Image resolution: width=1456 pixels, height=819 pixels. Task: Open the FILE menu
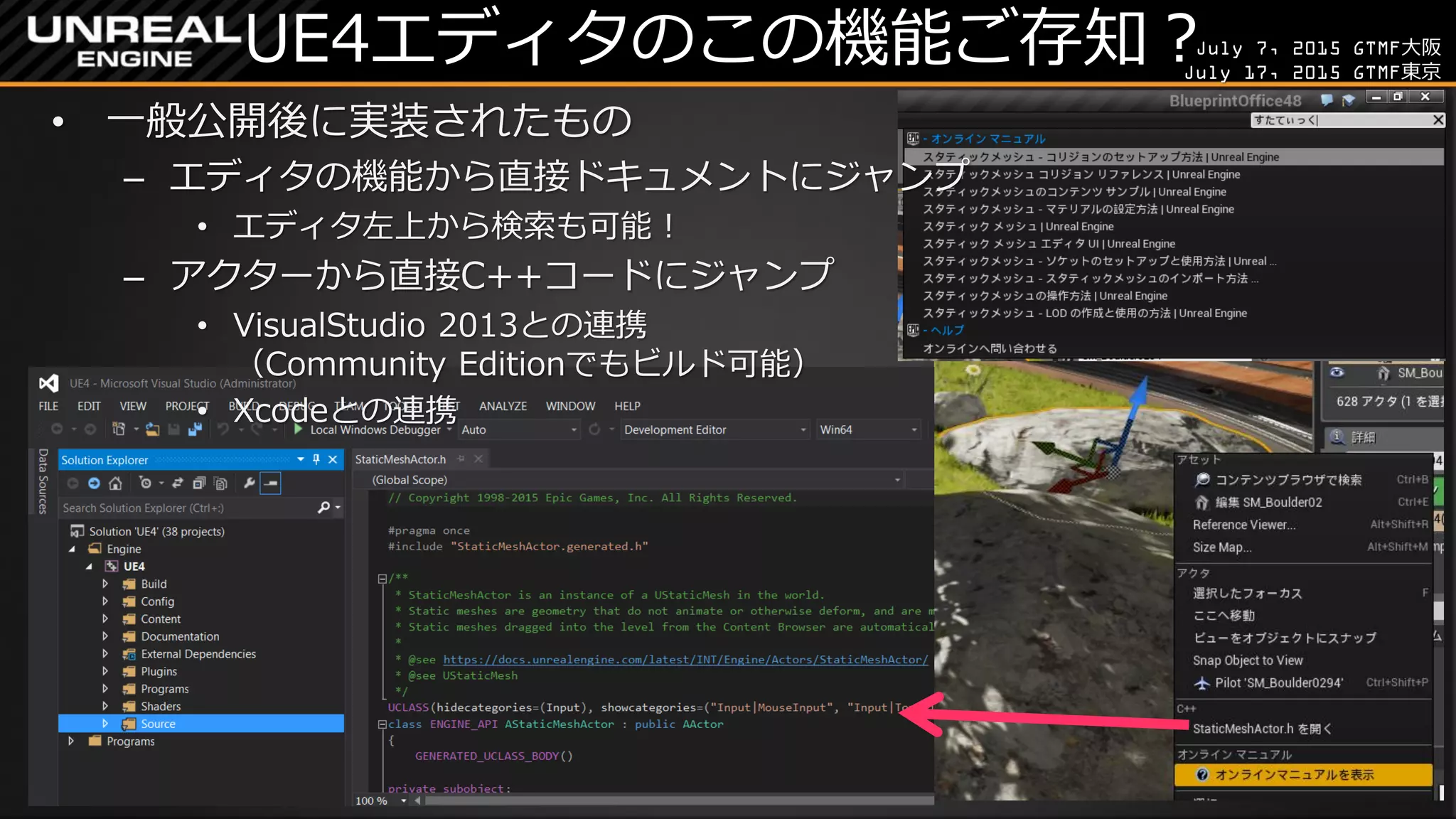click(x=48, y=406)
